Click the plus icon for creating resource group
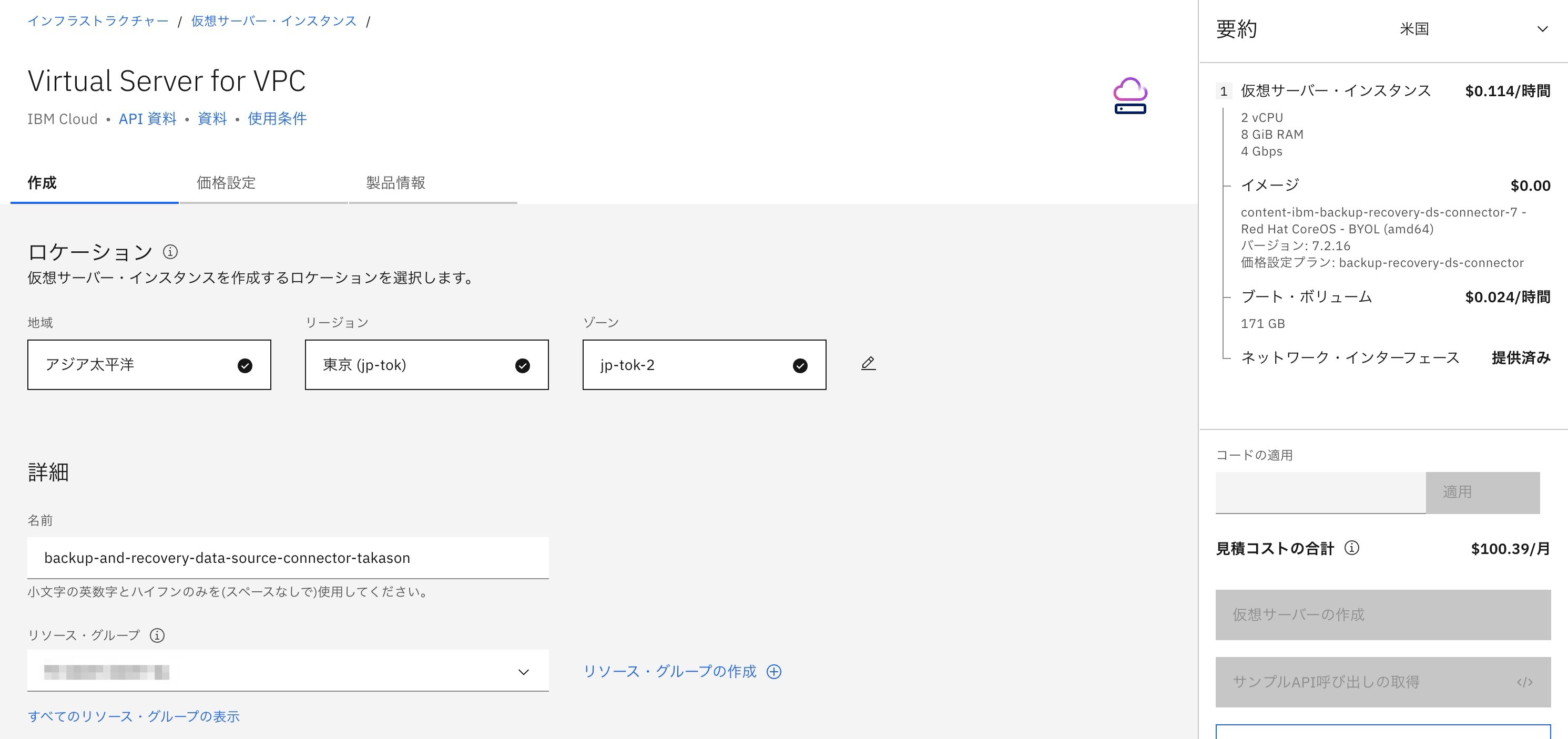Screen dimensions: 1568x739 [x=773, y=672]
